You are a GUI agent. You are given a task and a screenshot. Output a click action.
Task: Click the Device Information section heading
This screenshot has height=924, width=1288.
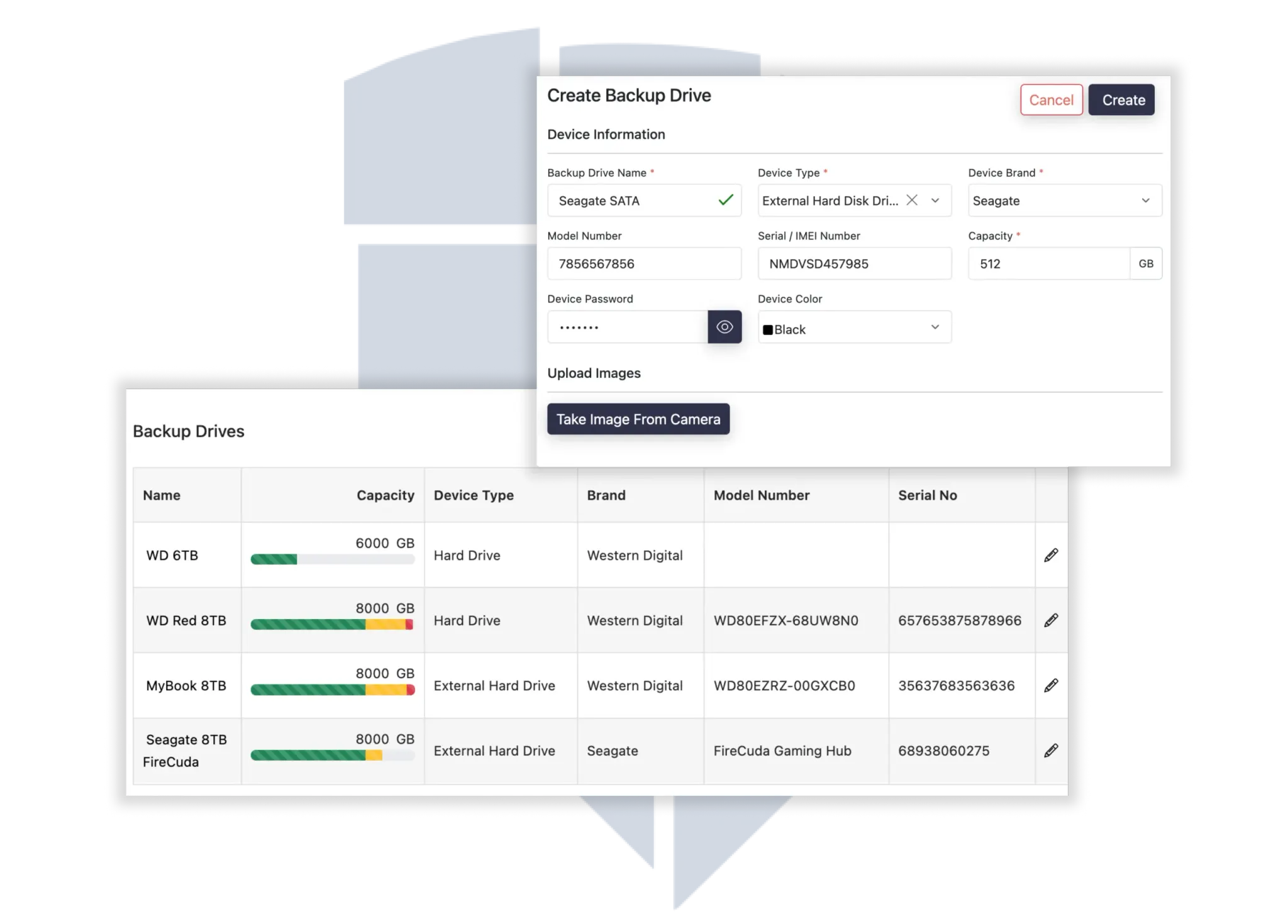(x=606, y=135)
